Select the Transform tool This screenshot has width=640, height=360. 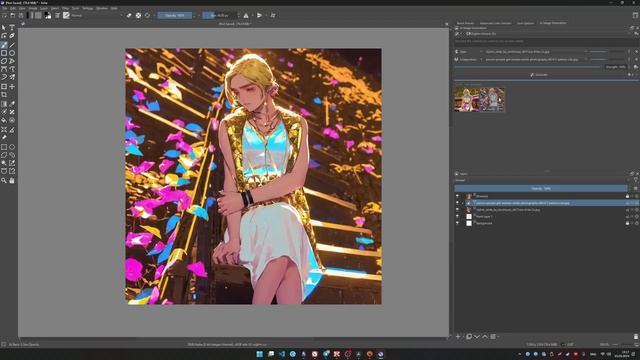point(4,87)
